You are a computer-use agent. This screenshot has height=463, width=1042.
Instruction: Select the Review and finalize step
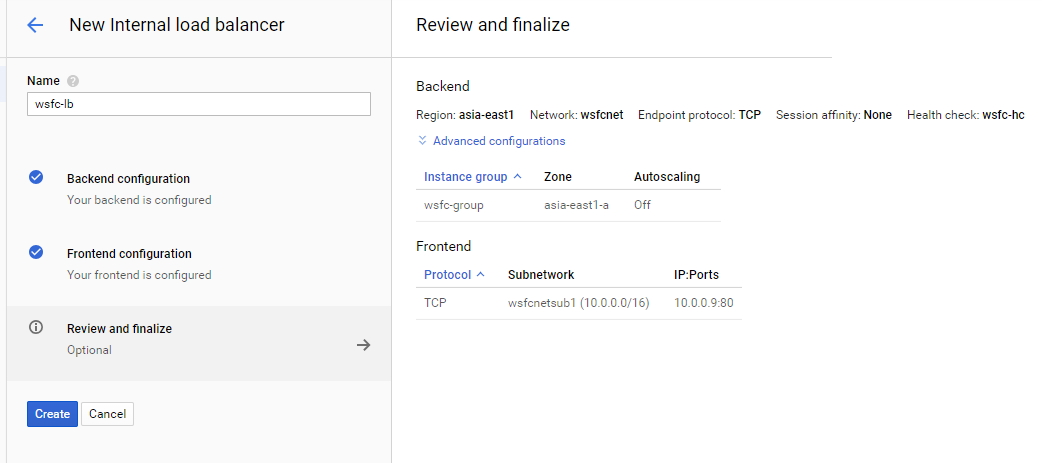click(119, 329)
